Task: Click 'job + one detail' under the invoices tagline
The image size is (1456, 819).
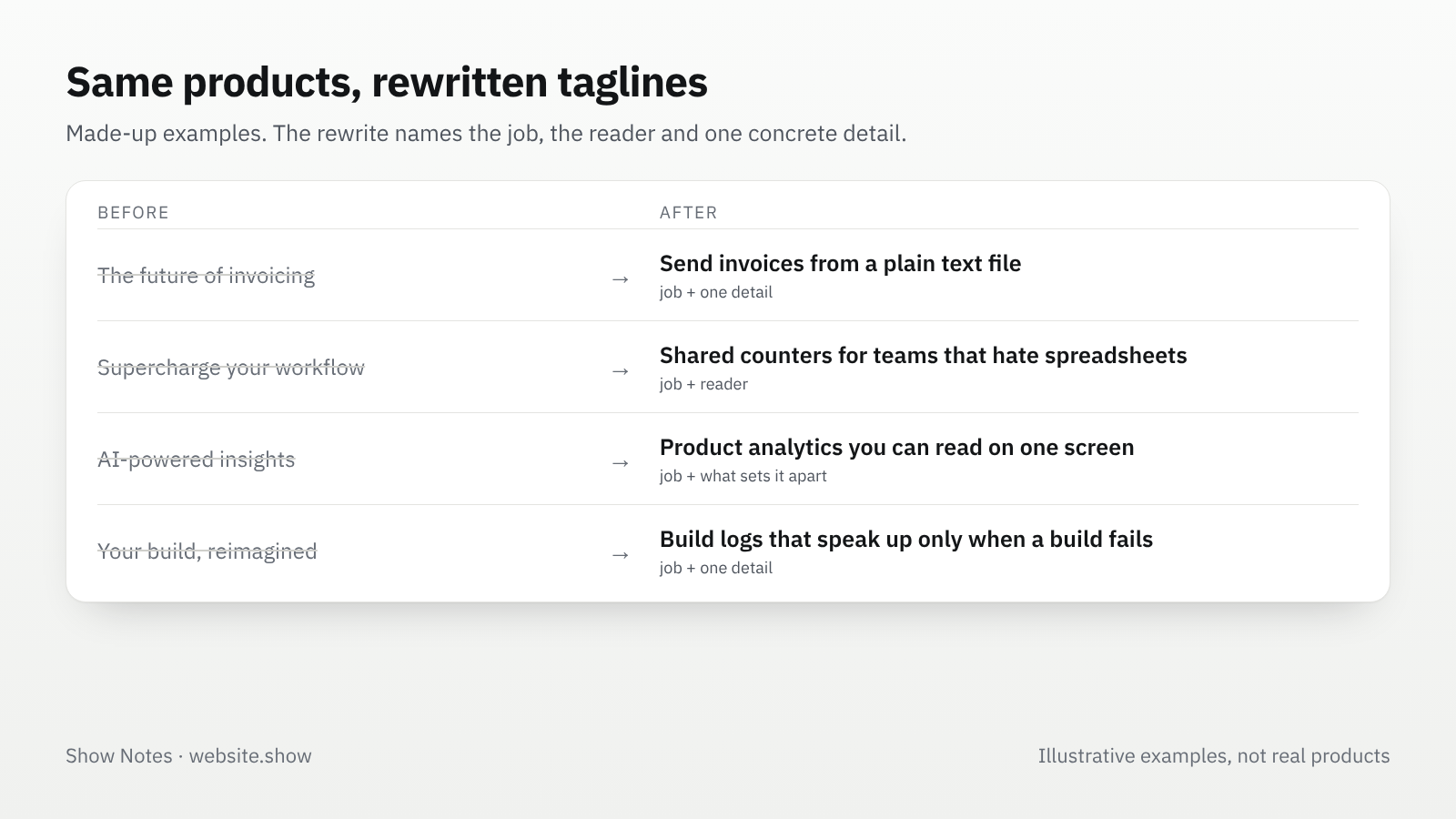Action: [716, 292]
